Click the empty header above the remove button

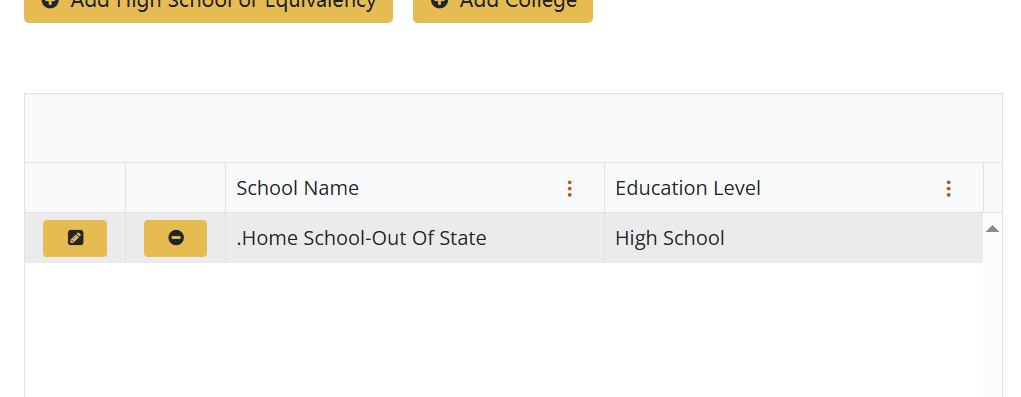(175, 188)
